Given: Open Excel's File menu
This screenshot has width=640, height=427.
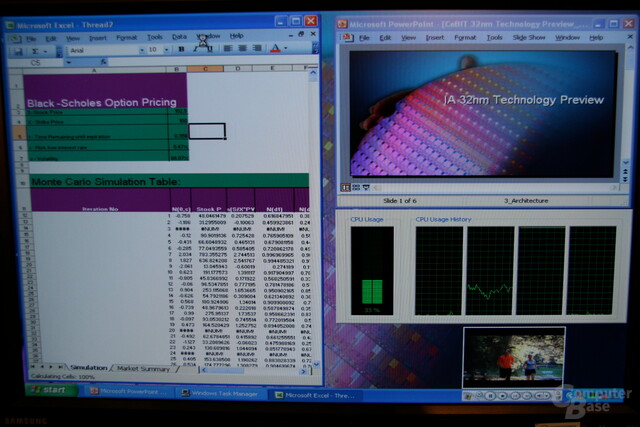Looking at the screenshot, I should 31,39.
